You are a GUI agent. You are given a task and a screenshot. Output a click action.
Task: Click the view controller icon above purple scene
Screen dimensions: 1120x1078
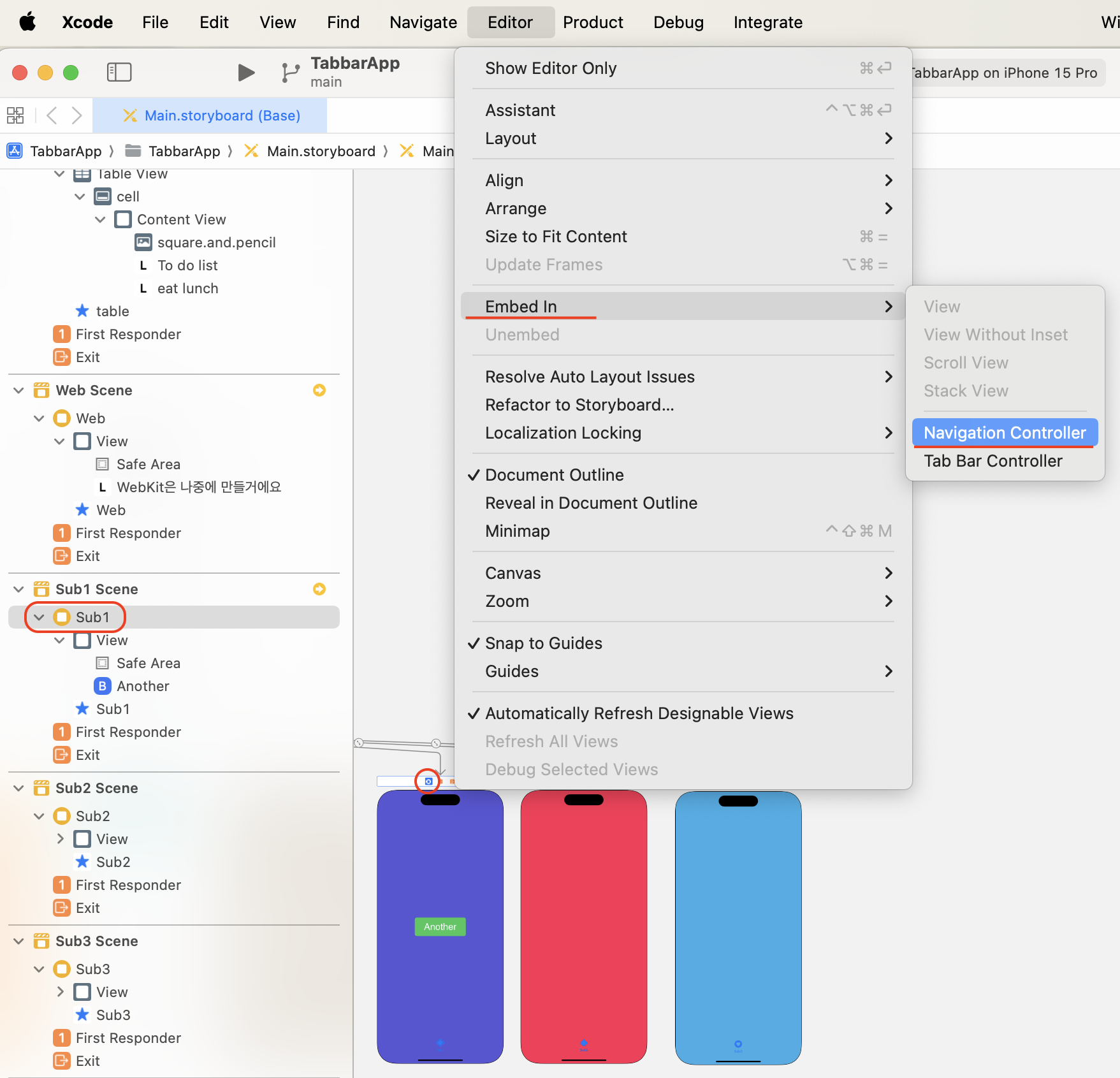(x=428, y=781)
